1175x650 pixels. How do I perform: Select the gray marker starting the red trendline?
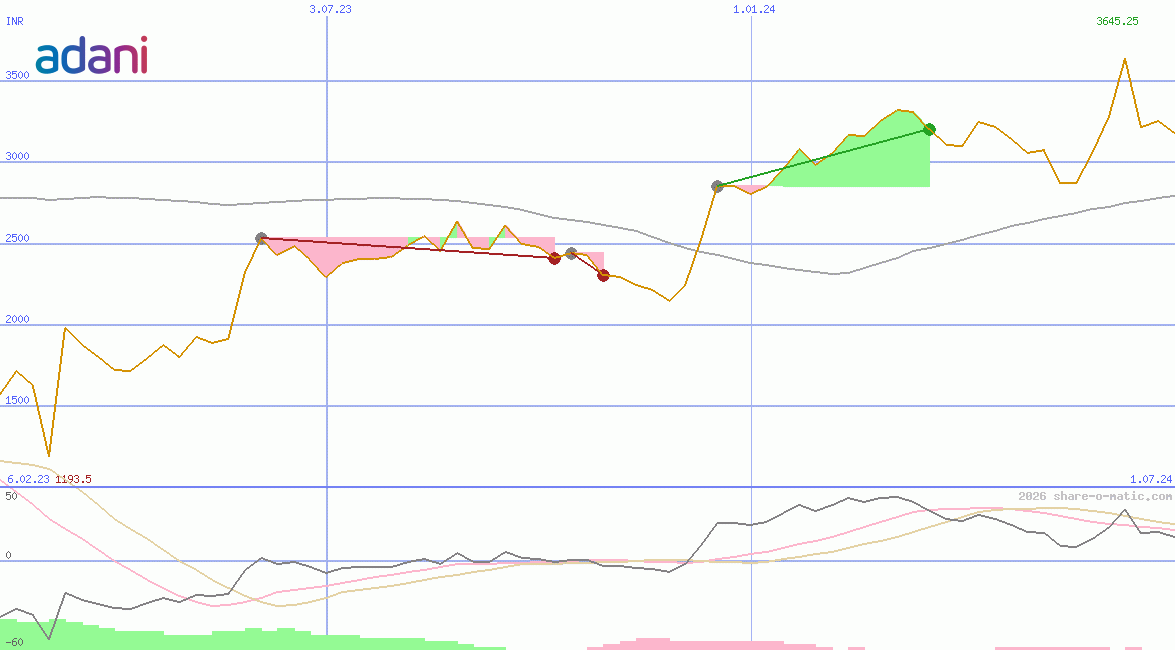pos(261,238)
